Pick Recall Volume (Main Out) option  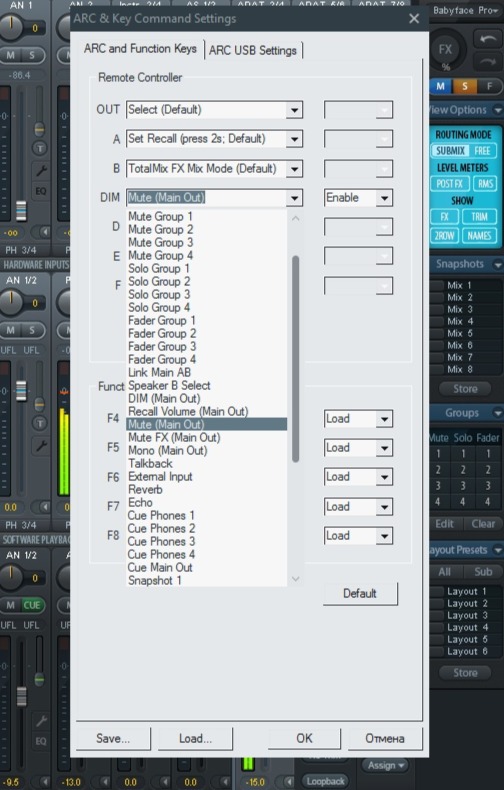207,412
